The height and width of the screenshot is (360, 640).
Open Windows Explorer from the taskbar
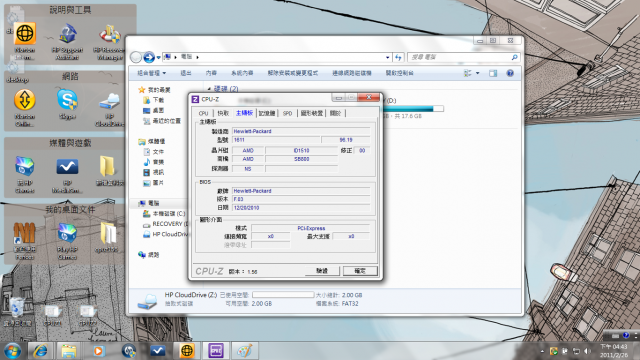coord(69,351)
